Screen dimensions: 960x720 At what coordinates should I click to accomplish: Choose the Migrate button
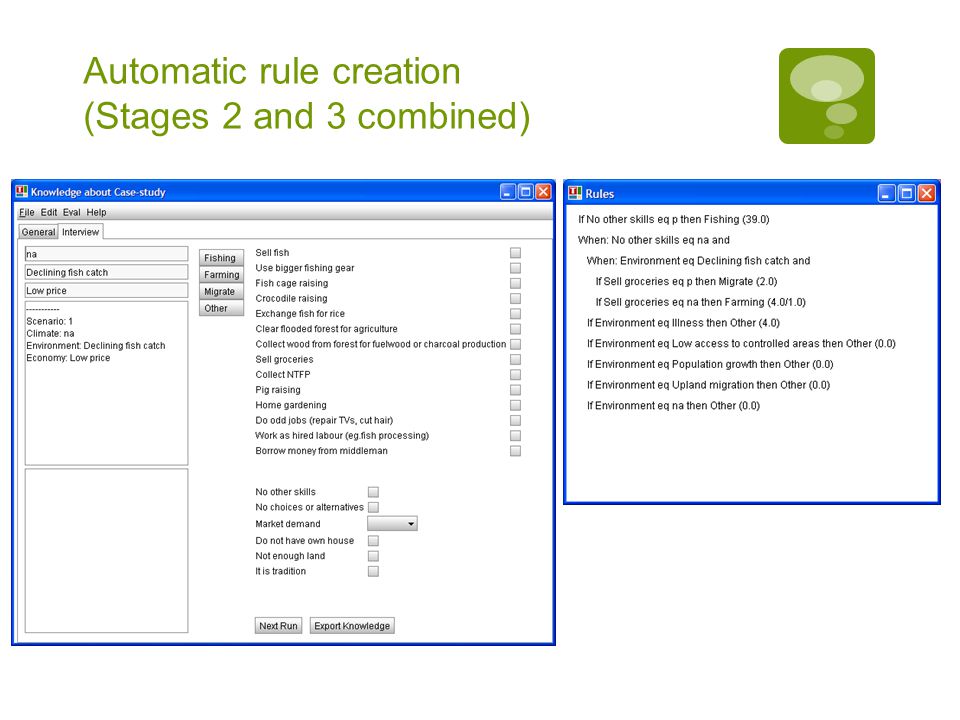(220, 291)
